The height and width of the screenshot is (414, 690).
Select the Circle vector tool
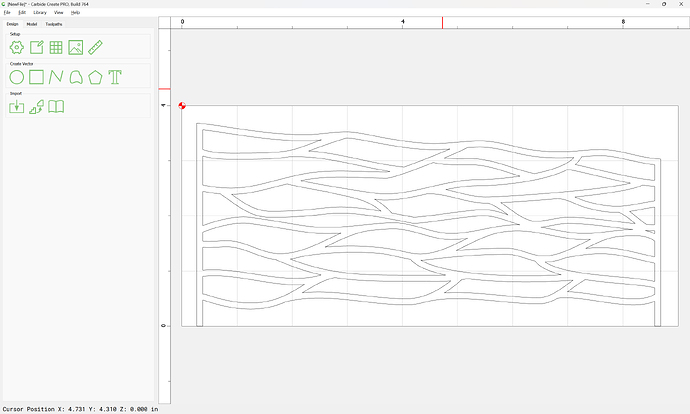(16, 77)
